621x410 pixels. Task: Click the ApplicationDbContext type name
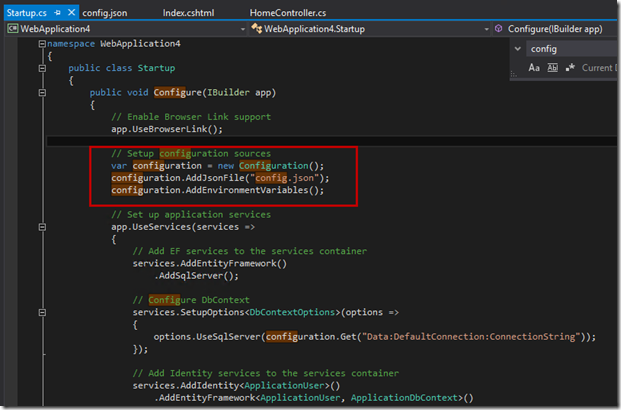coord(404,398)
